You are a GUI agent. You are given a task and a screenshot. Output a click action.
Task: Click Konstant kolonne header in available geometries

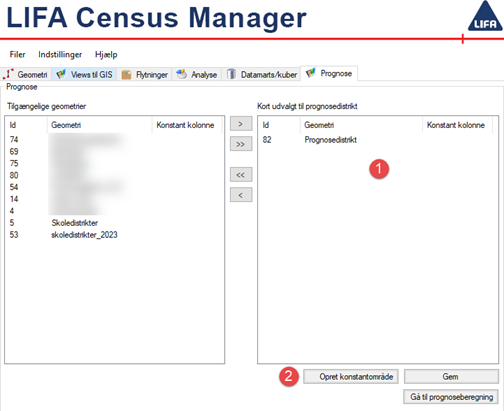coord(187,125)
